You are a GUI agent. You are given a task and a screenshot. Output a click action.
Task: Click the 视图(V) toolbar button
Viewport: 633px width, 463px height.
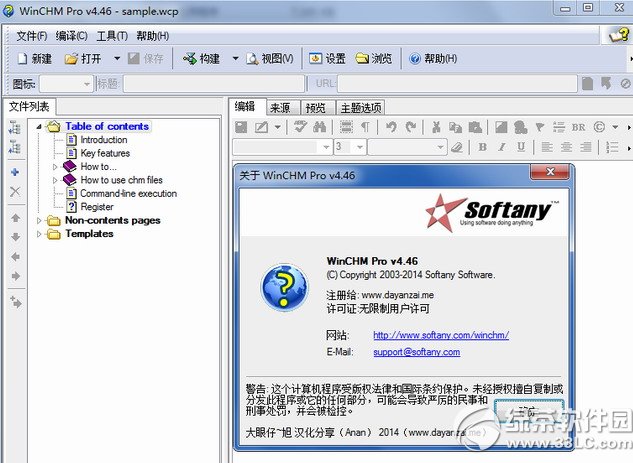pyautogui.click(x=270, y=59)
